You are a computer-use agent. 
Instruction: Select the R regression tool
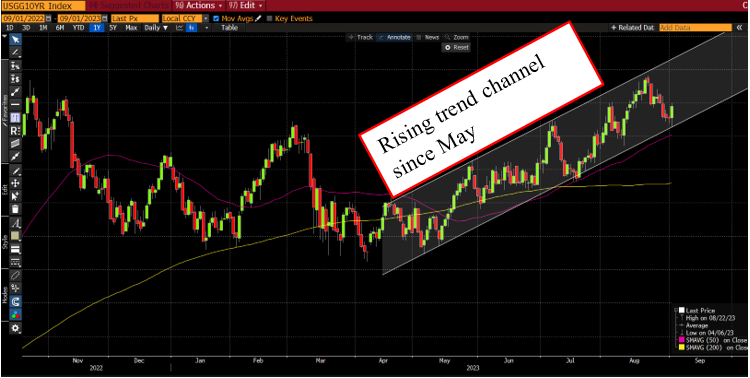pyautogui.click(x=15, y=130)
